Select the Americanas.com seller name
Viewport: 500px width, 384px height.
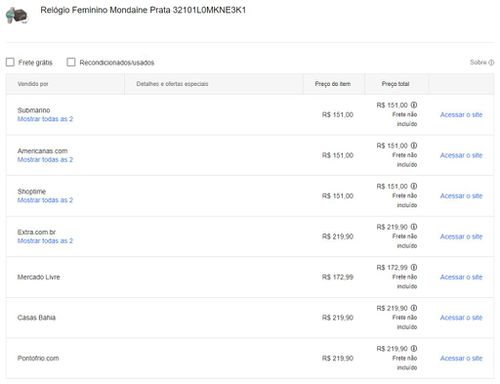click(x=42, y=151)
